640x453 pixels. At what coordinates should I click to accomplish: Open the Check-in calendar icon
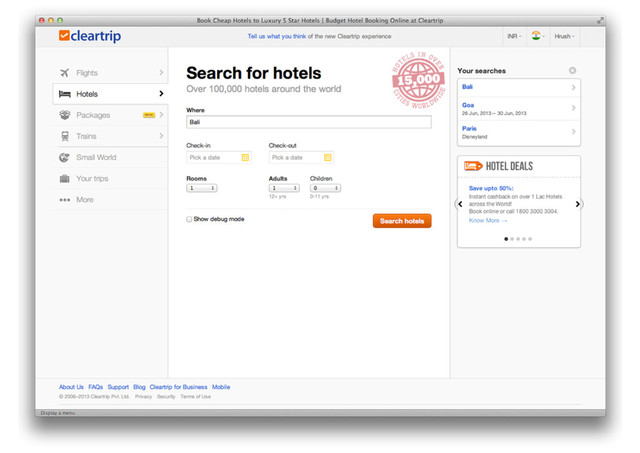(245, 158)
